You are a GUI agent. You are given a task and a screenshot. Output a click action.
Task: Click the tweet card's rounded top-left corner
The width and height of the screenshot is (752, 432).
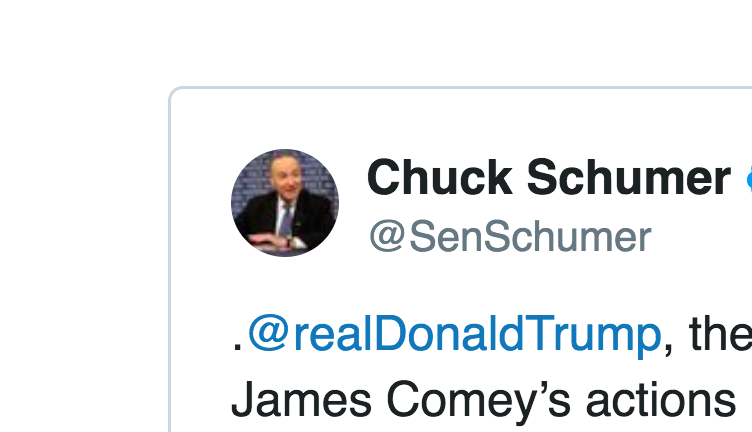(x=174, y=94)
